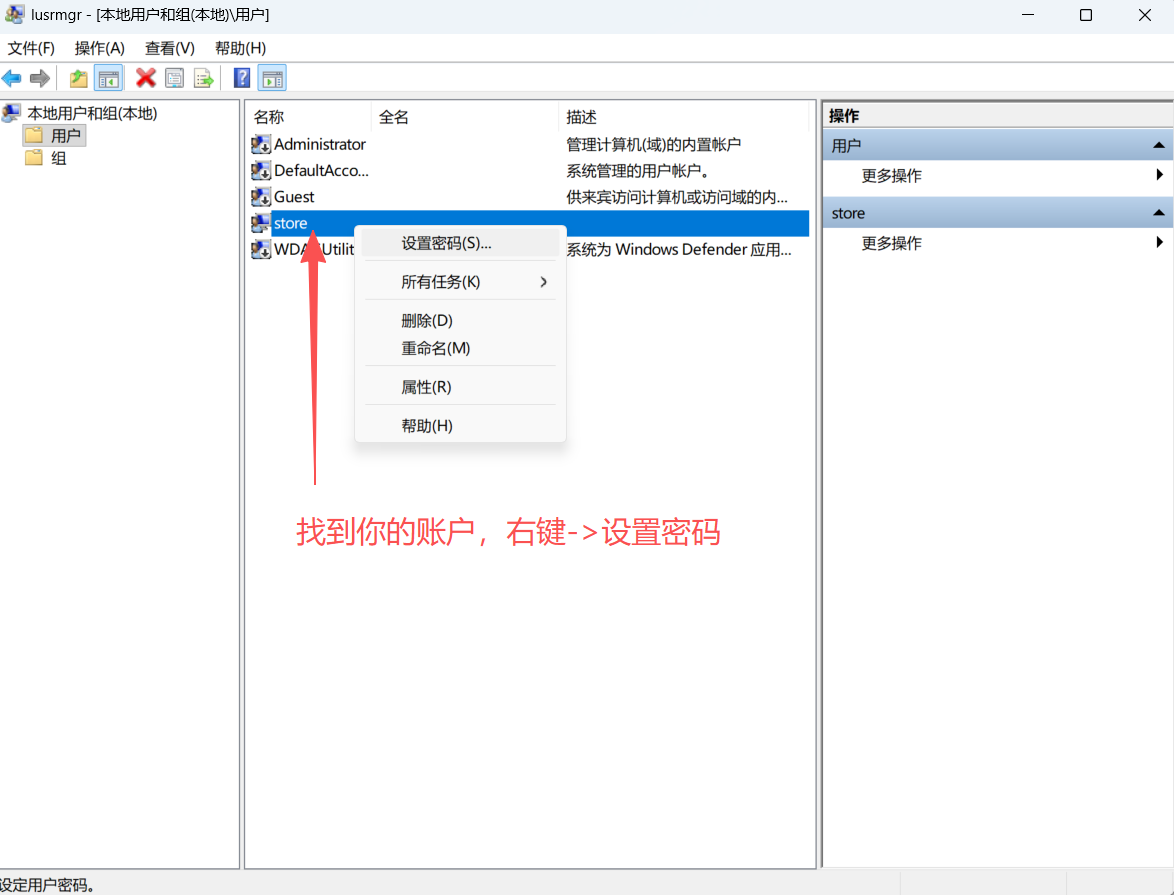Choose 设置密码(S)... from context menu
Screen dimensions: 1174x895
(x=446, y=243)
